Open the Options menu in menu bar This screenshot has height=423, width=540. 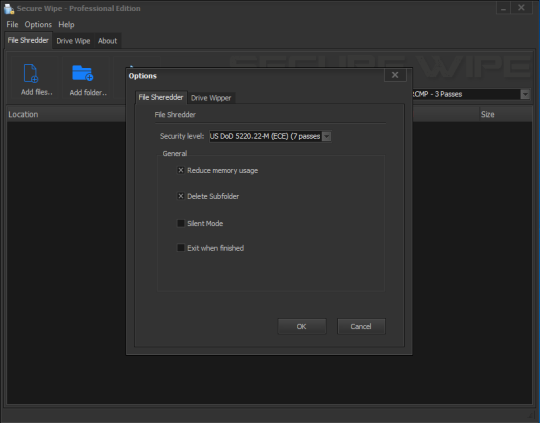point(38,24)
